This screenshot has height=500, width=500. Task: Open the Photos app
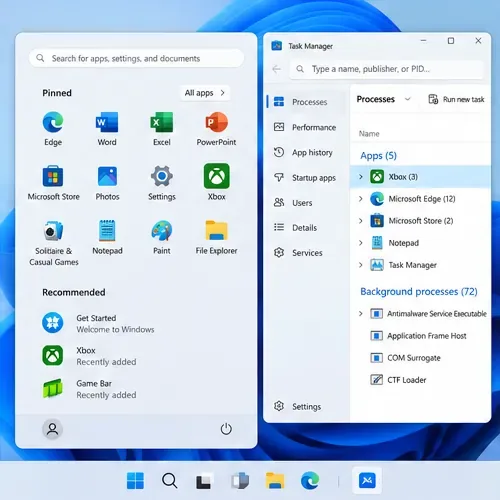click(x=107, y=183)
